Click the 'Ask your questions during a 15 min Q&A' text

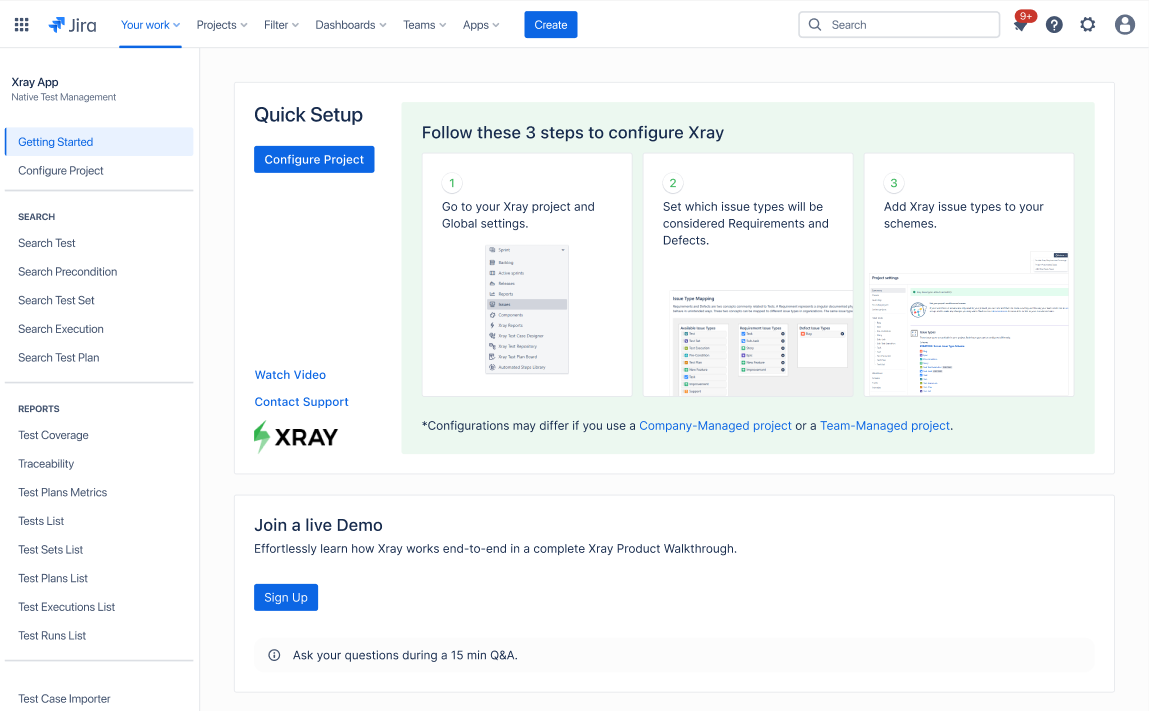(405, 655)
